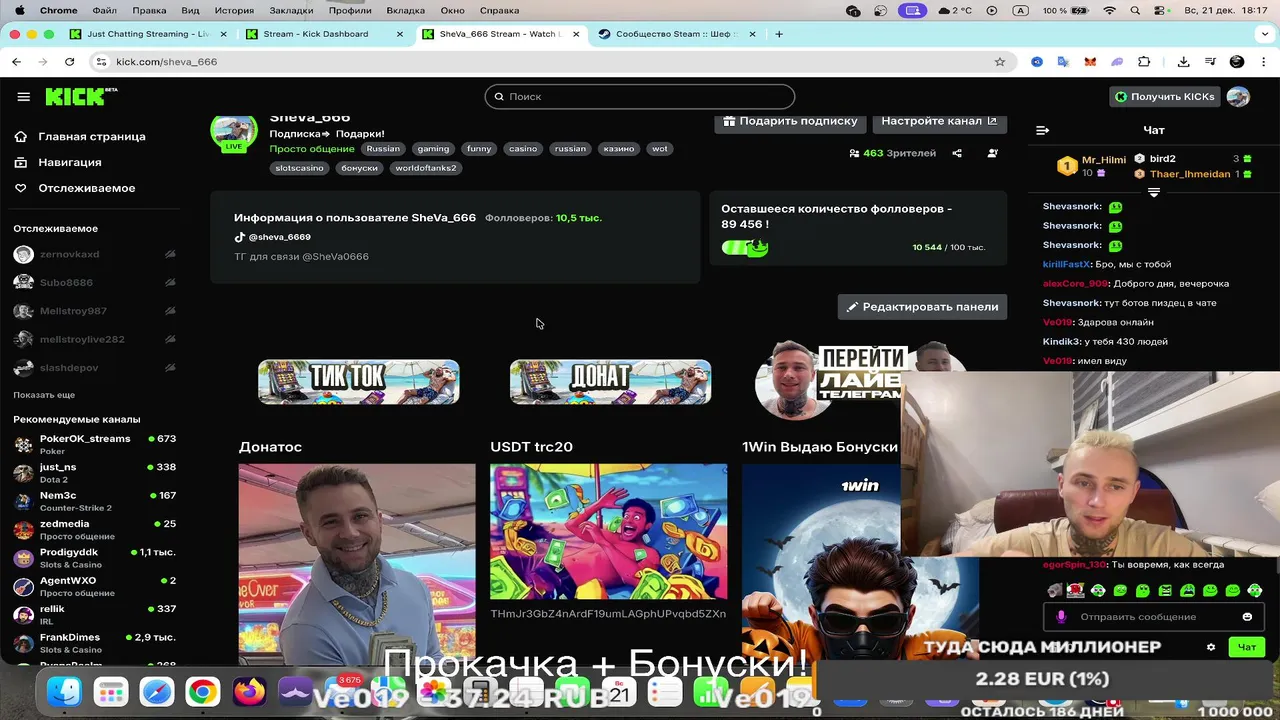The height and width of the screenshot is (720, 1280).
Task: Switch to 'Stream - Kick Dashboard' tab
Action: coord(324,34)
